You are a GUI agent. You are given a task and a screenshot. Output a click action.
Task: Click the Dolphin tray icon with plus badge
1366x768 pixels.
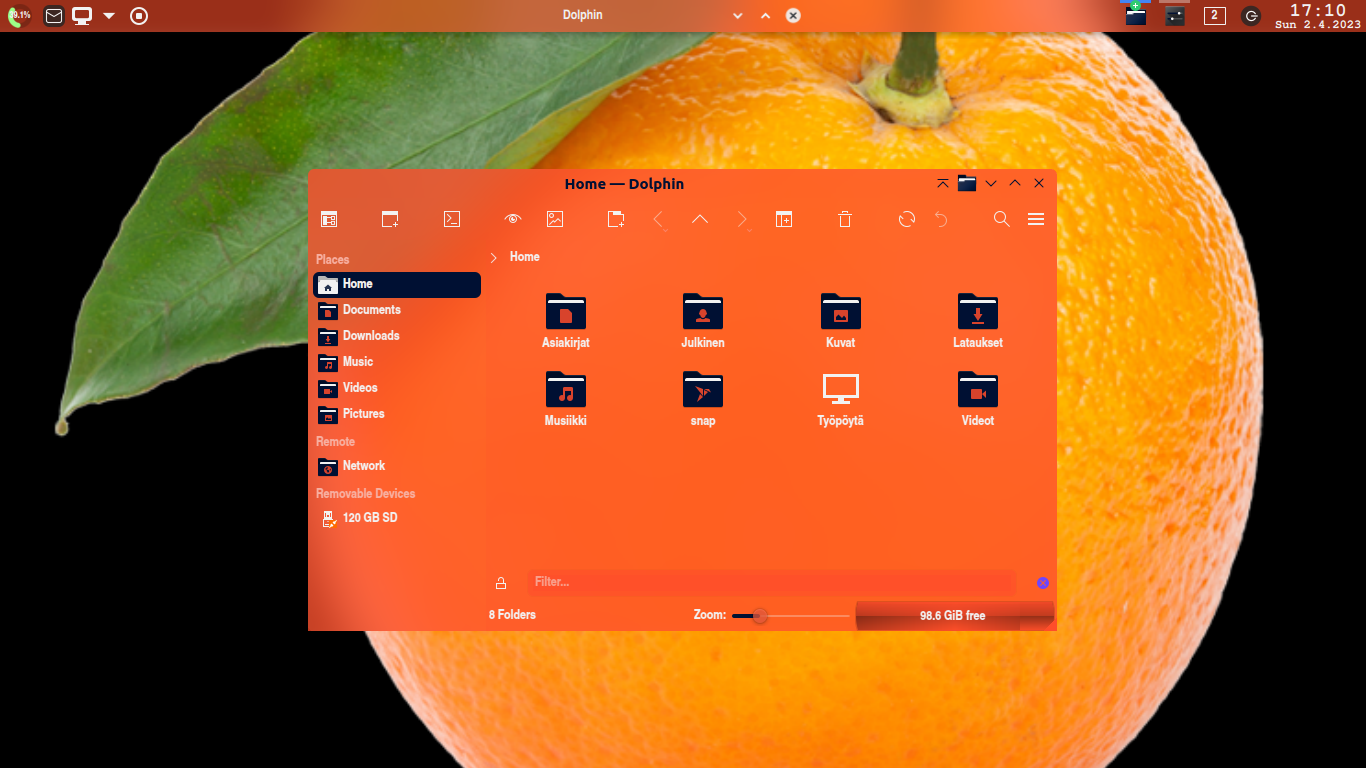[1135, 14]
